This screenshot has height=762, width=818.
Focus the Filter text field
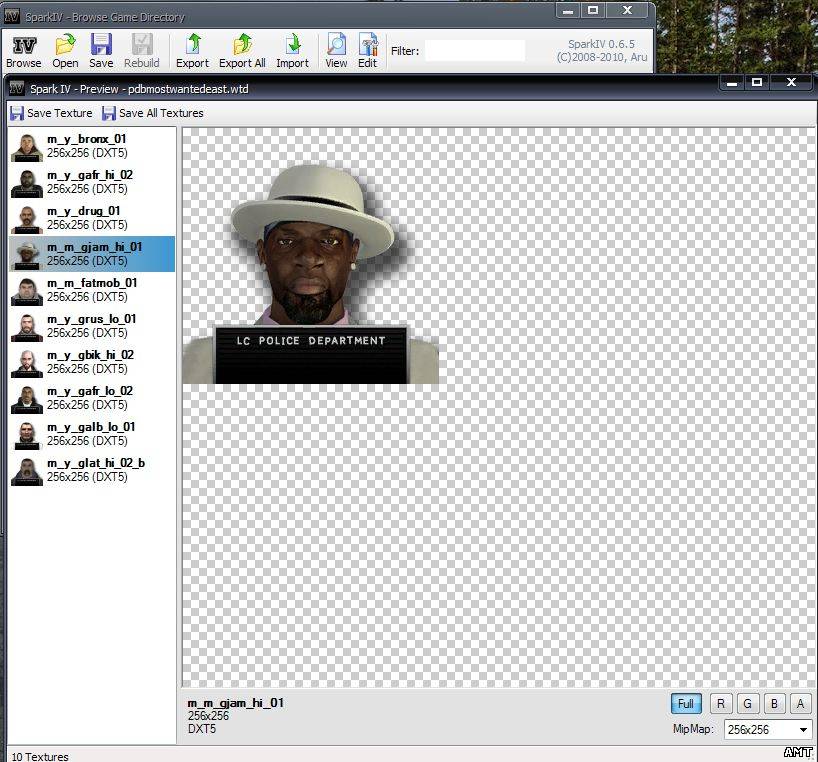tap(475, 51)
